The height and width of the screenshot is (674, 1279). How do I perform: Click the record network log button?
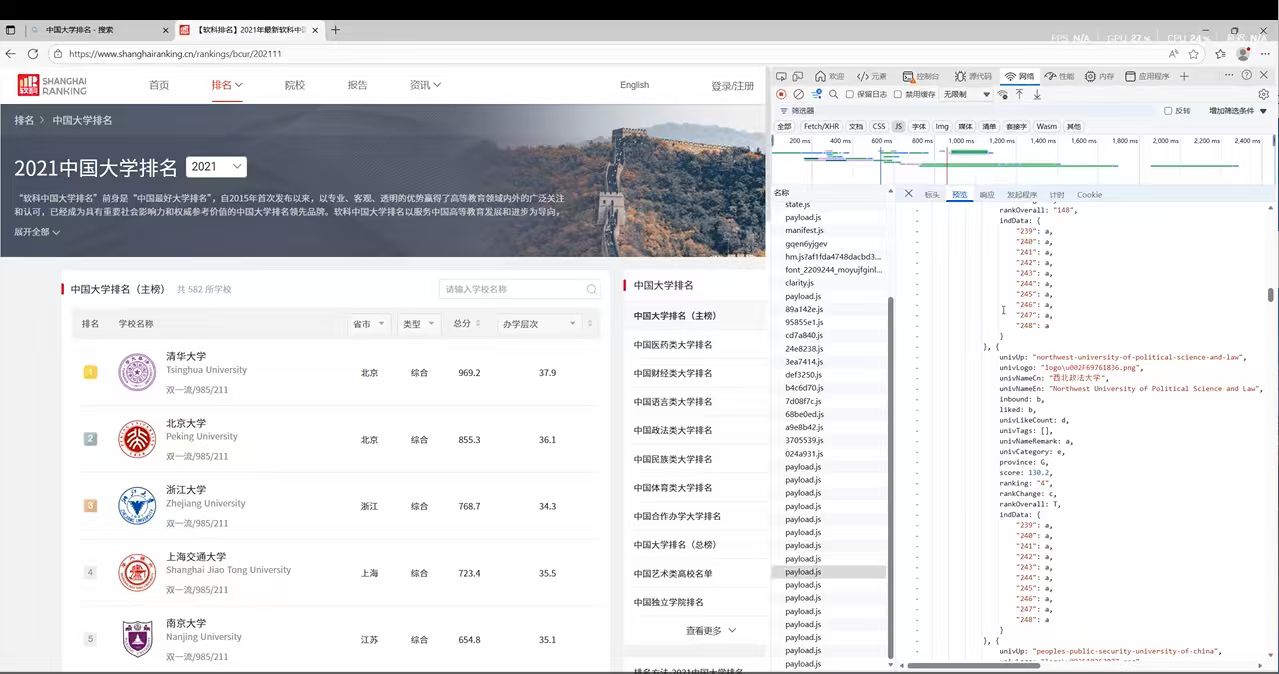tap(781, 94)
